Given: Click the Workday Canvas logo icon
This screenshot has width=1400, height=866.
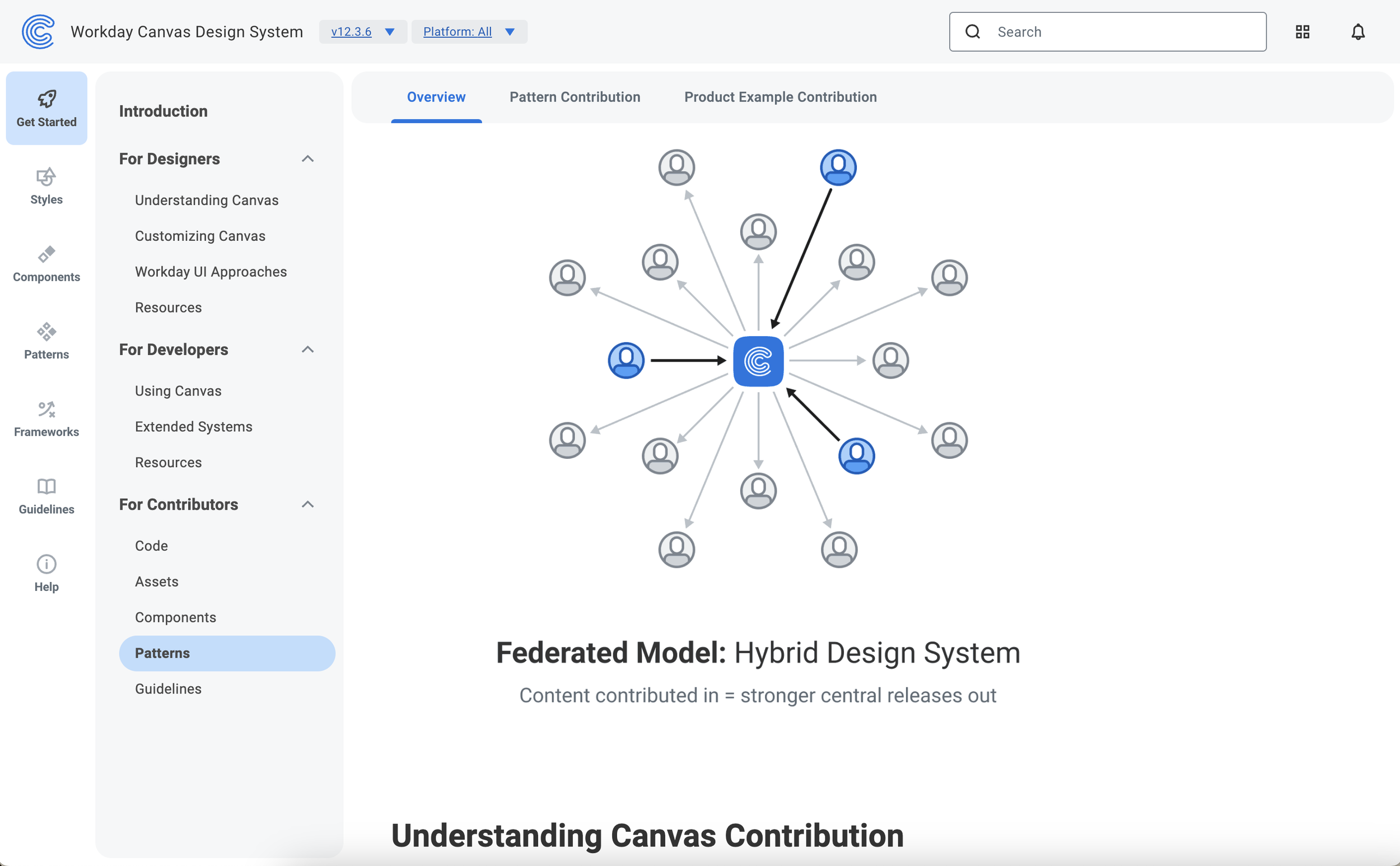Looking at the screenshot, I should pos(38,31).
